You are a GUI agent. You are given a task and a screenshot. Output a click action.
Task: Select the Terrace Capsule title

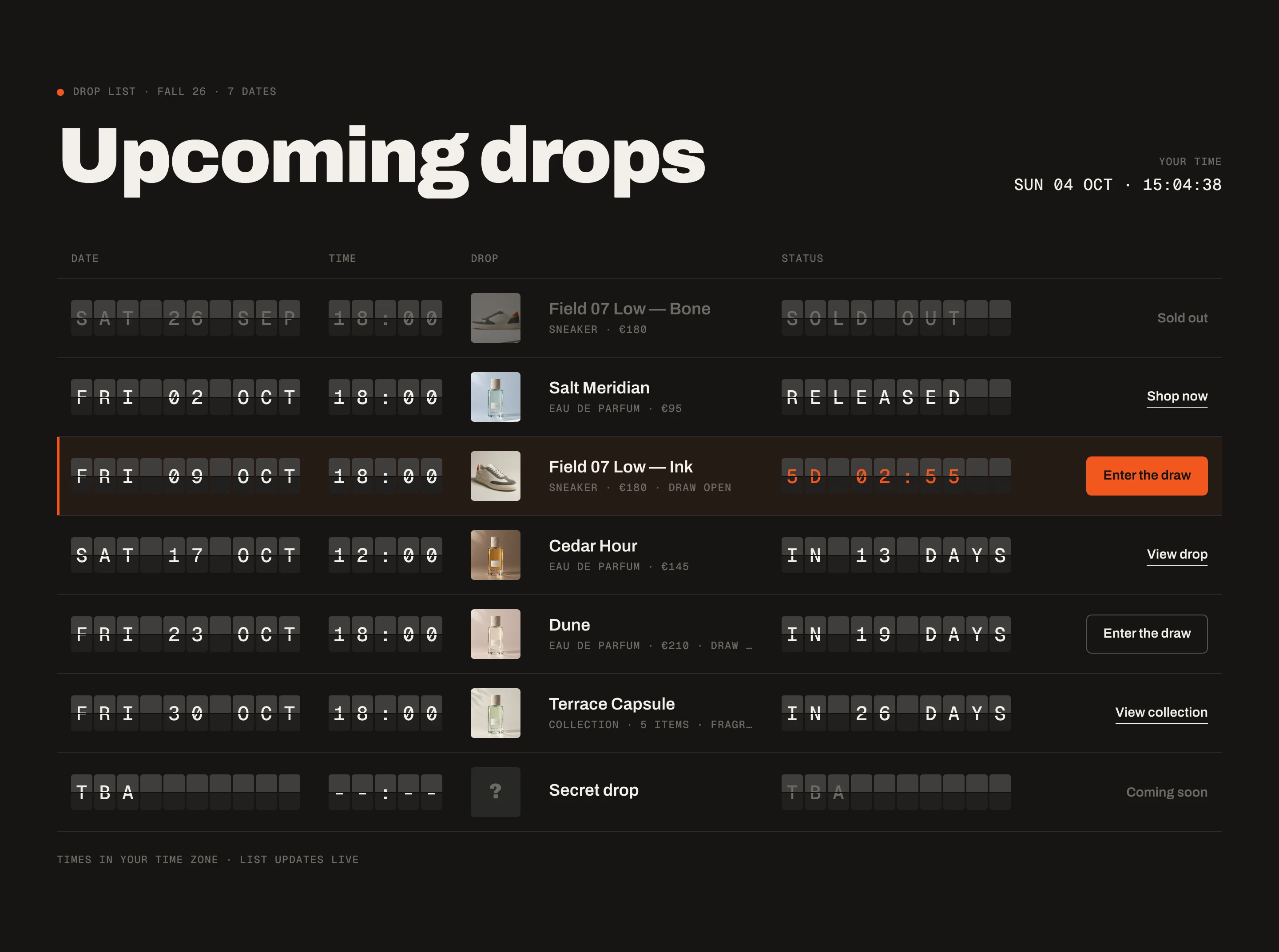point(612,704)
